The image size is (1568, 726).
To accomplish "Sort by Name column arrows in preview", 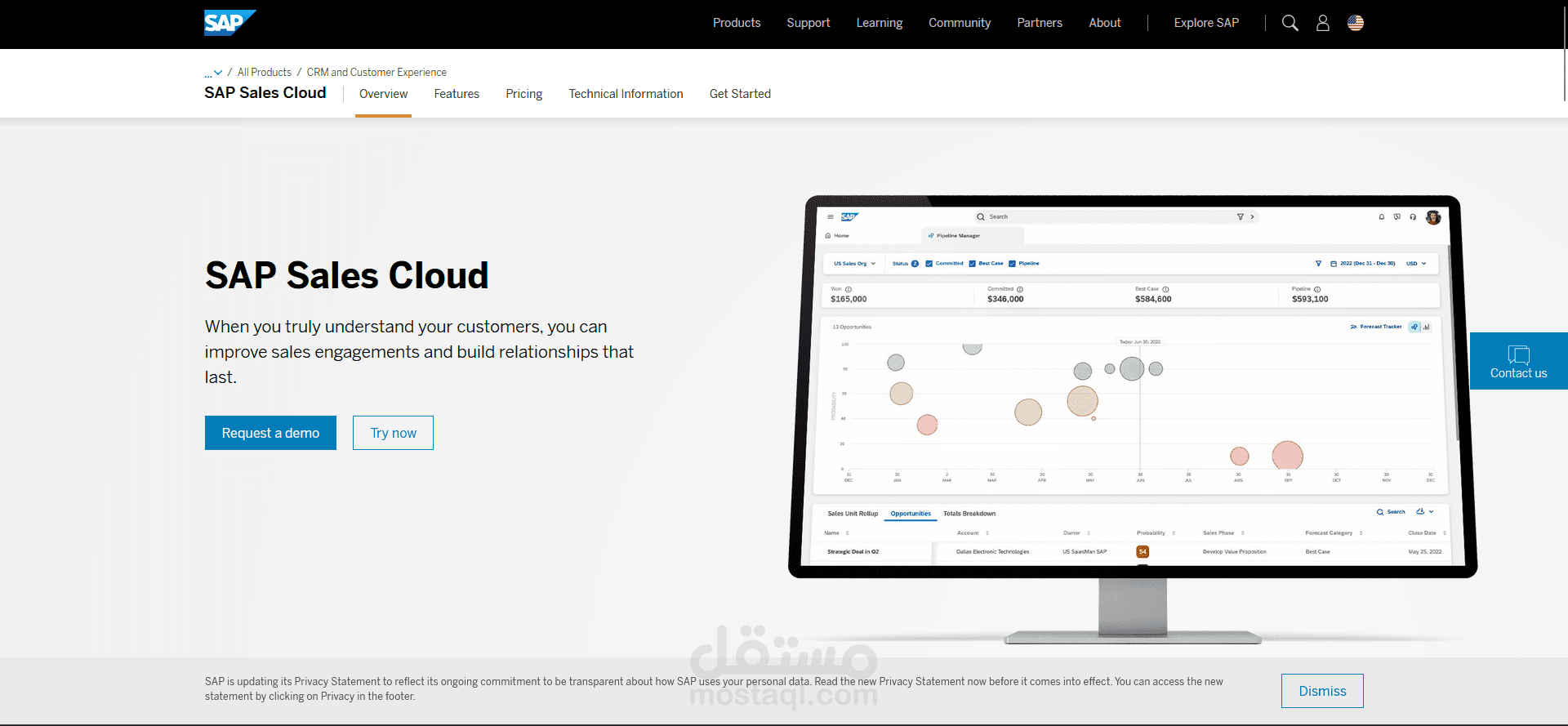I will tap(847, 533).
